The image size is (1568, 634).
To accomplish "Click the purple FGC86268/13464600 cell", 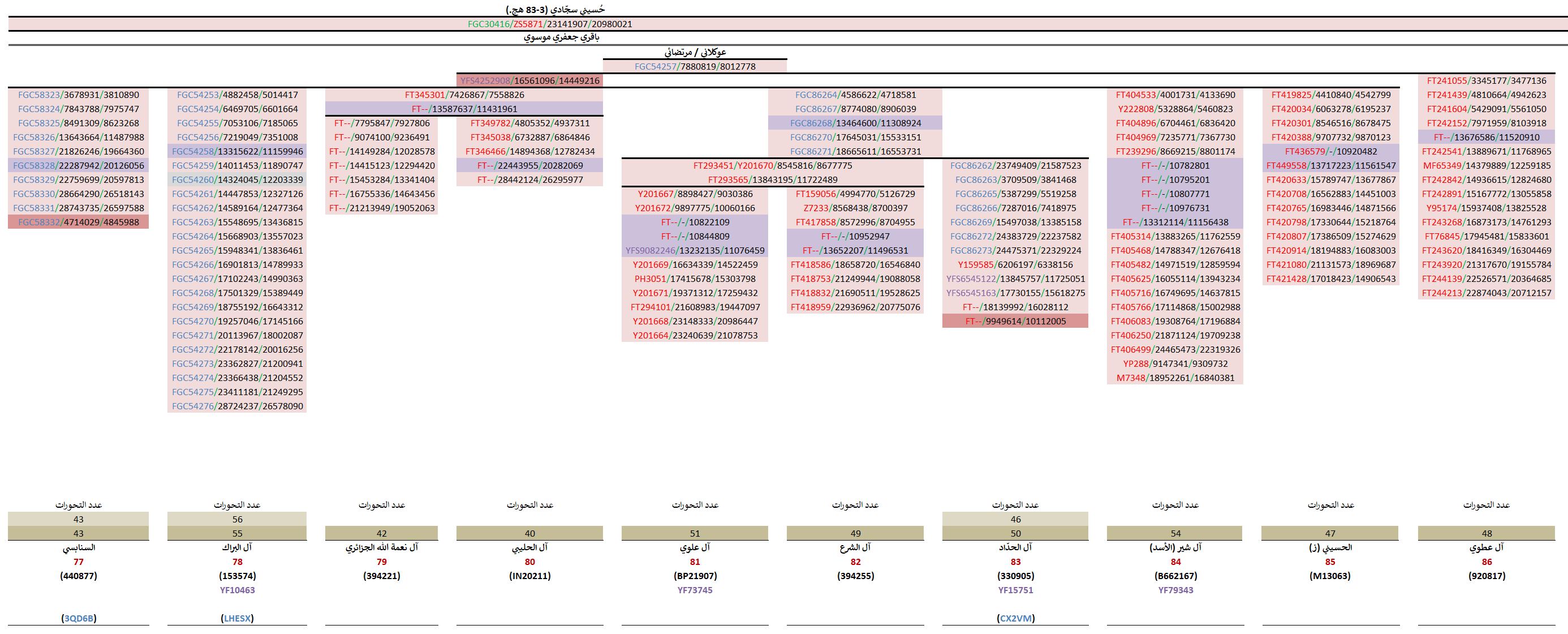I will [855, 123].
